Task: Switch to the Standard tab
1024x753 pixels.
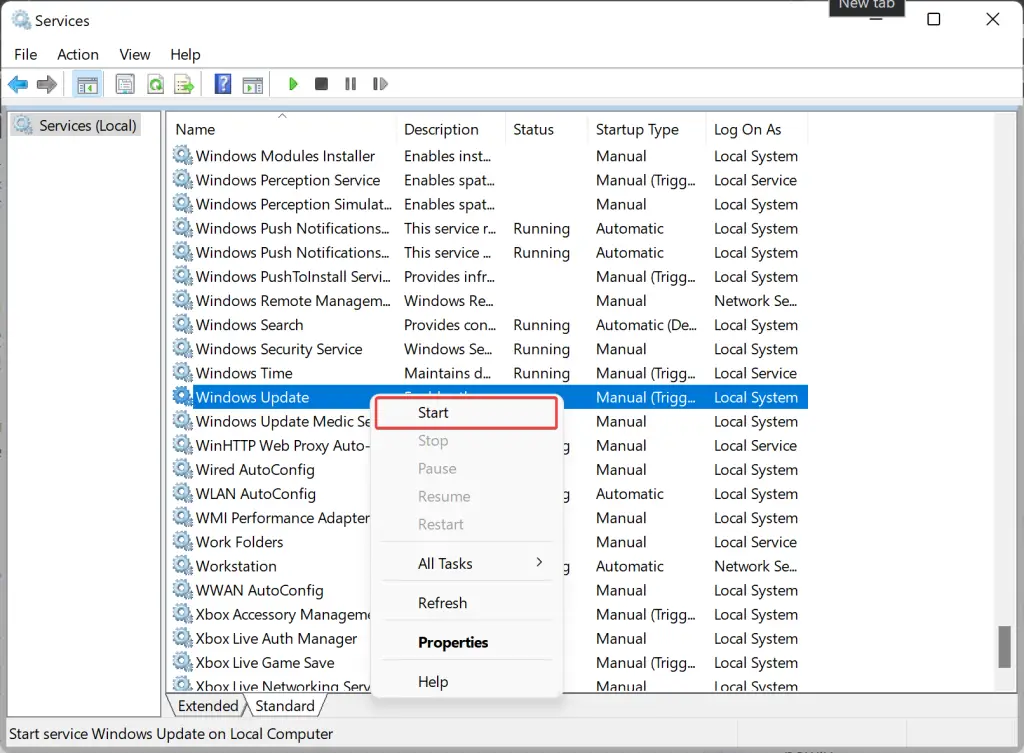Action: point(285,706)
